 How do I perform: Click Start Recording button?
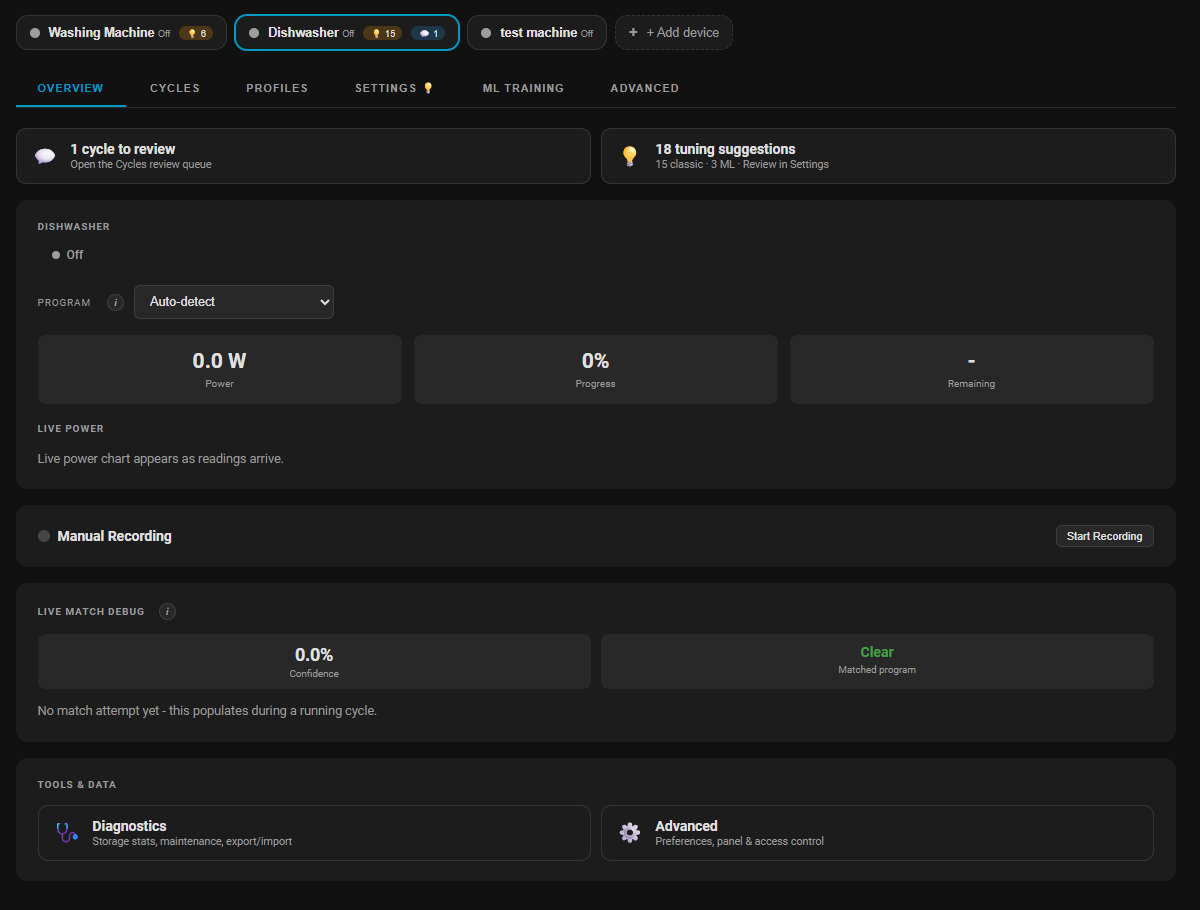[x=1104, y=536]
